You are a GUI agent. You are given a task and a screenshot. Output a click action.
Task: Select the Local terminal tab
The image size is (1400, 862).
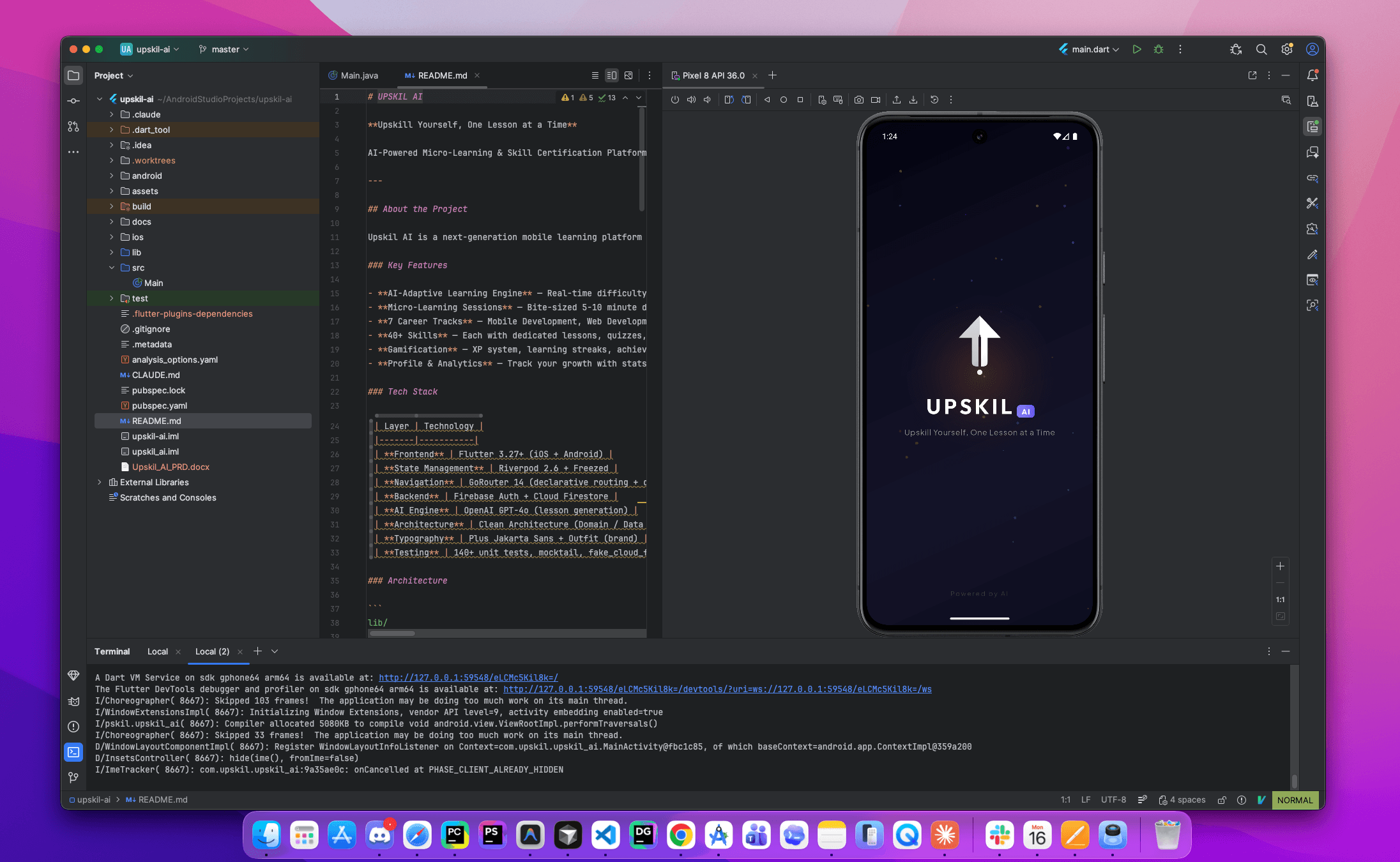tap(156, 651)
